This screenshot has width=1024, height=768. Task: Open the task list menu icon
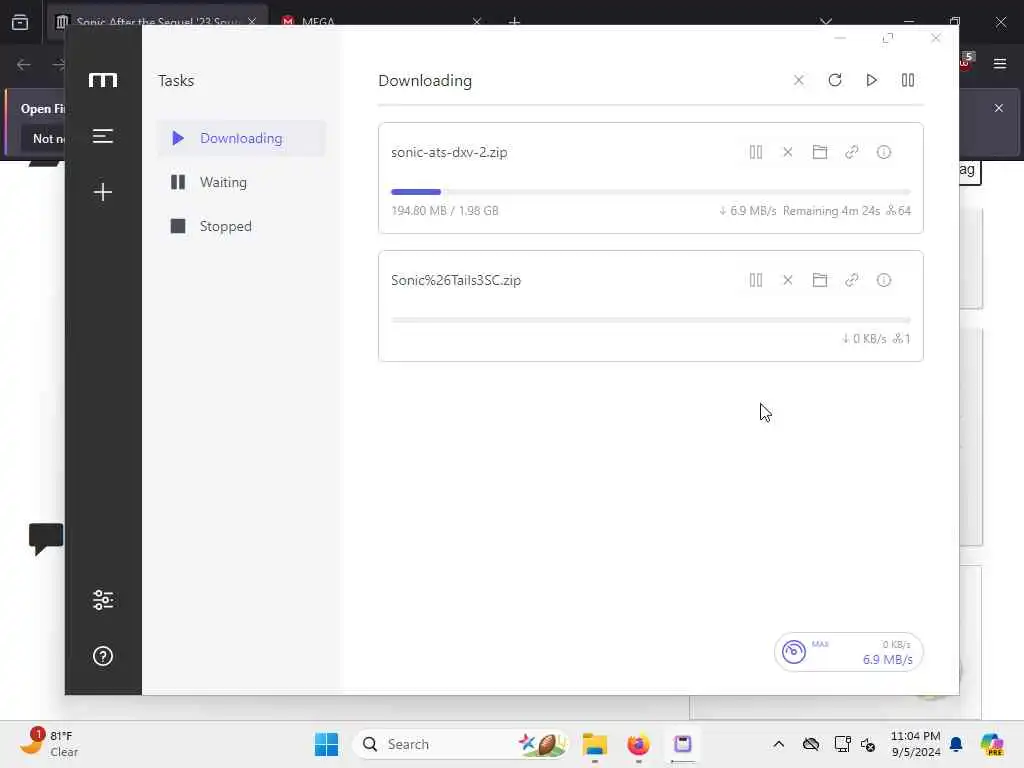click(103, 136)
